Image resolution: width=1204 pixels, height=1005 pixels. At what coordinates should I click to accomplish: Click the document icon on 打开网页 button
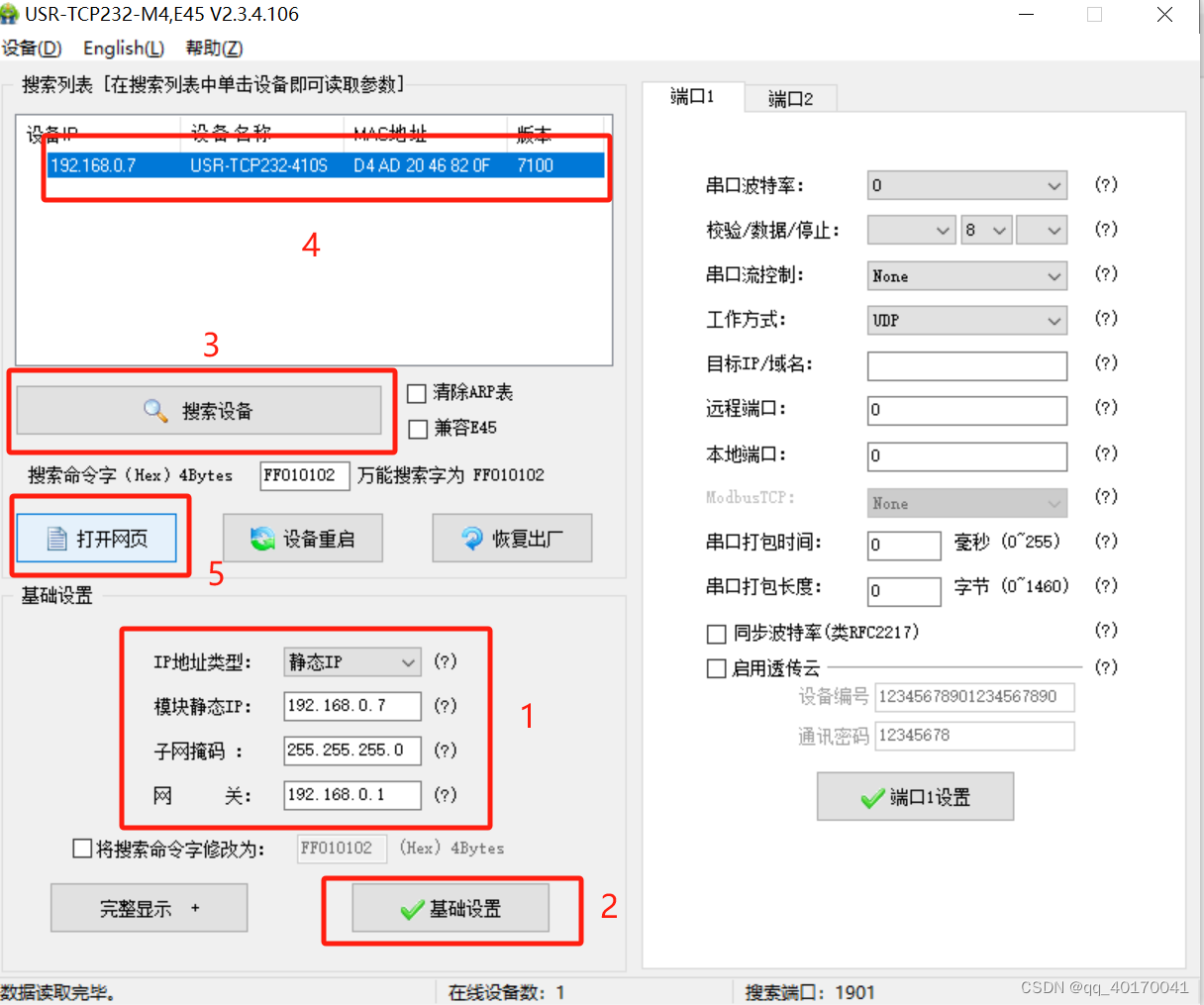[57, 539]
